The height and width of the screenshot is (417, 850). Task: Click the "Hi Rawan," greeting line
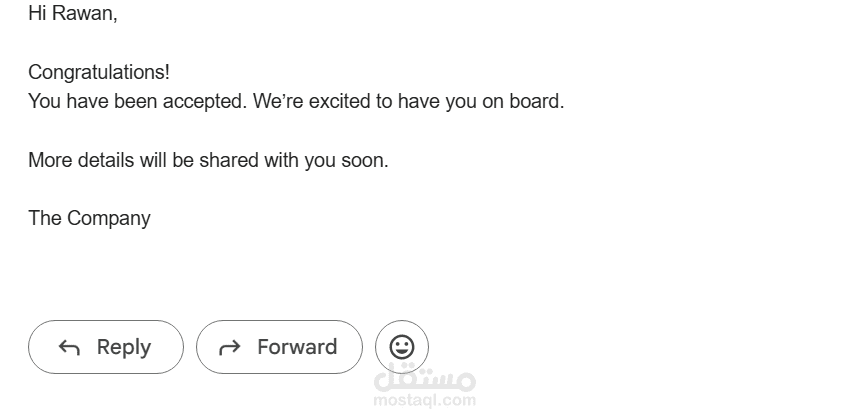coord(73,13)
